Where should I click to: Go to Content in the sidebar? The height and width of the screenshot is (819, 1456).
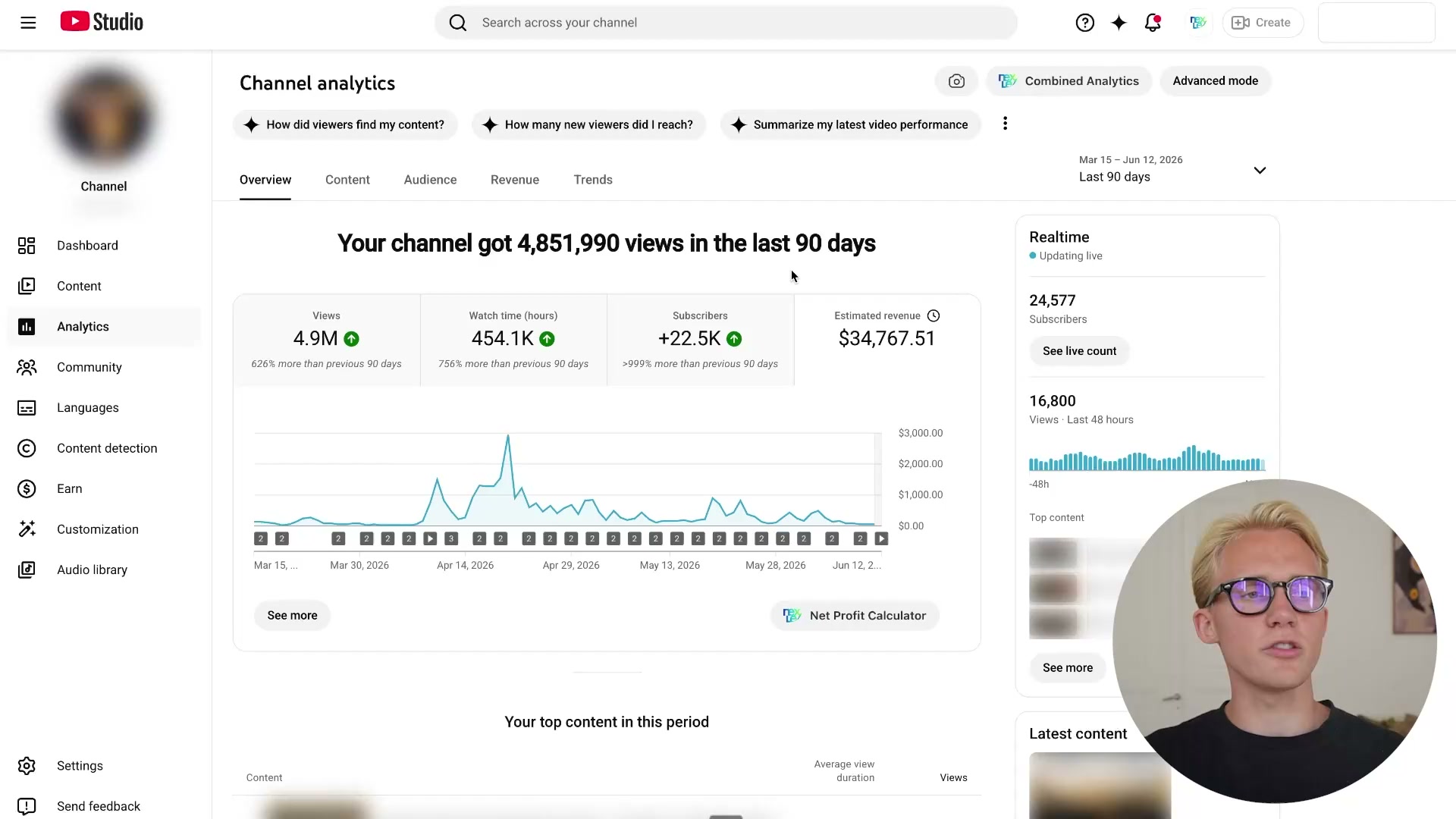click(104, 286)
